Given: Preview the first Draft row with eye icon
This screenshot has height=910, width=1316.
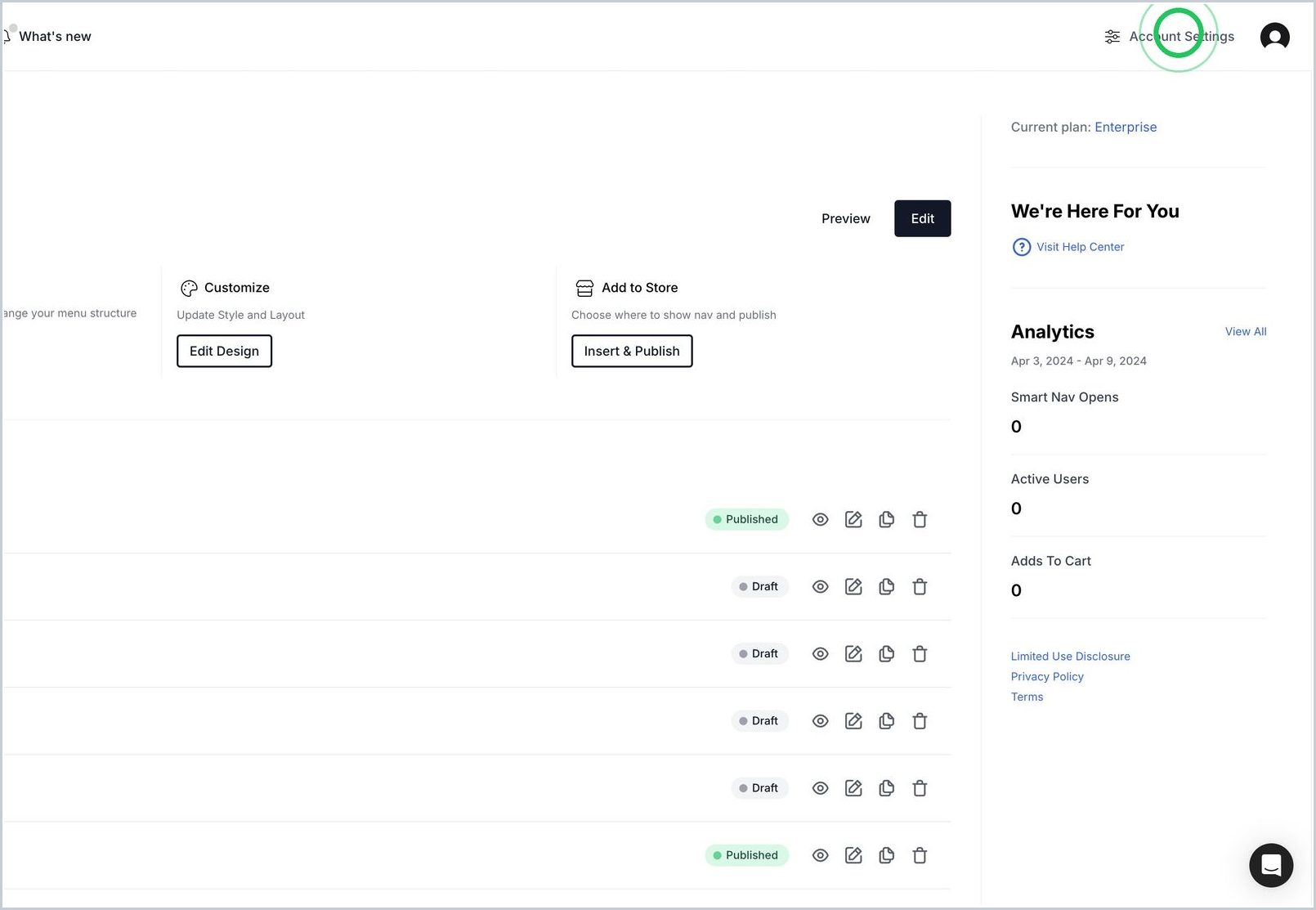Looking at the screenshot, I should [x=820, y=586].
